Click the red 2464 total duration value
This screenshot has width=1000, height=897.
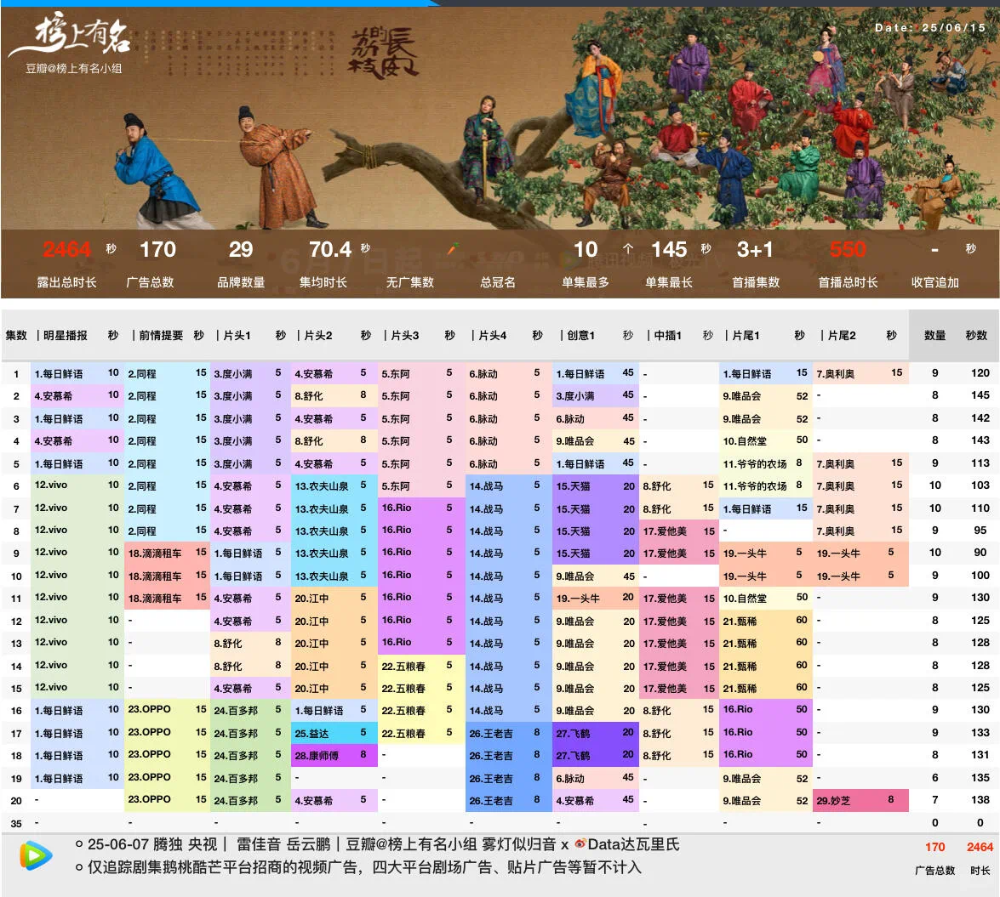coord(66,249)
